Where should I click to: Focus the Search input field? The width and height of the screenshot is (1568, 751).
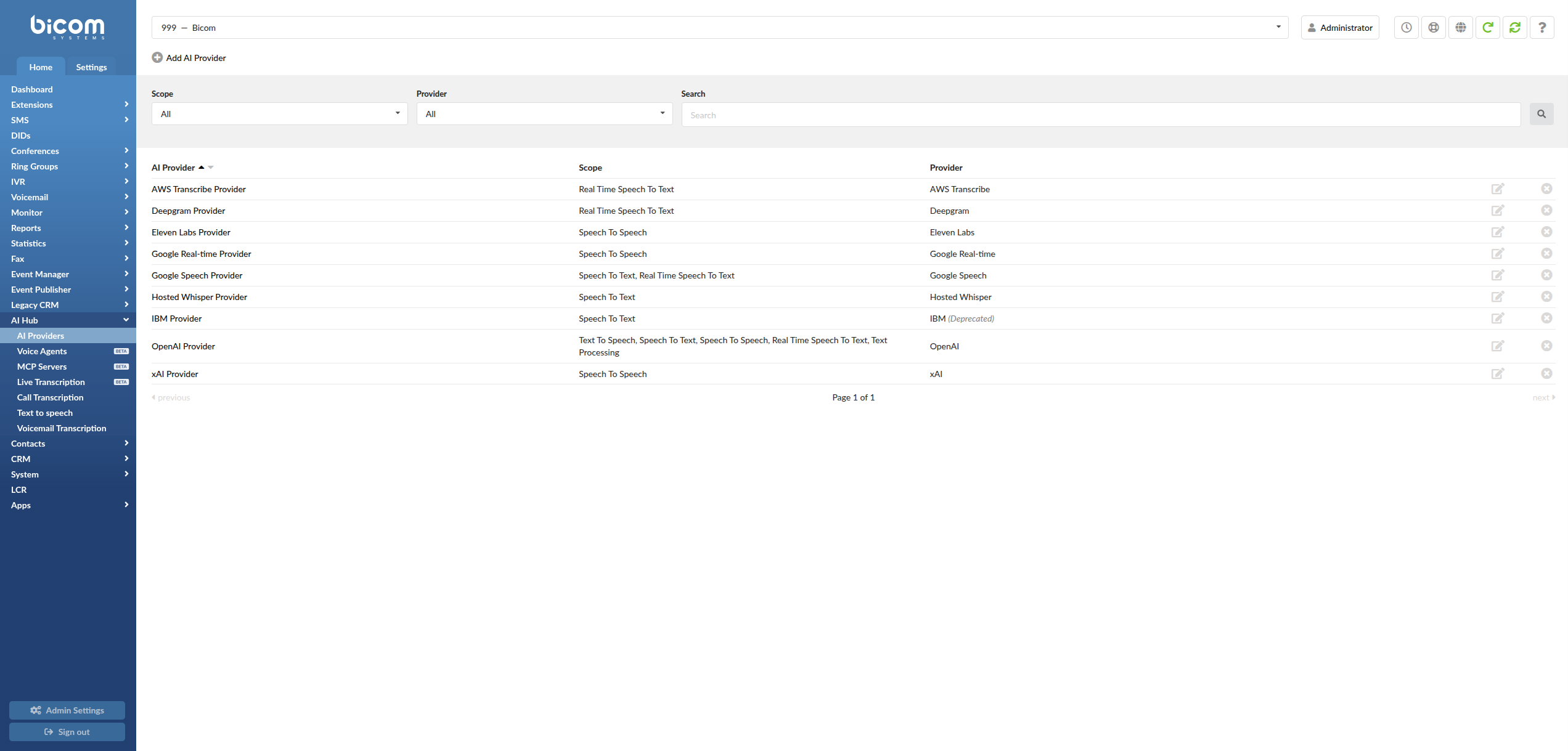[x=1101, y=115]
